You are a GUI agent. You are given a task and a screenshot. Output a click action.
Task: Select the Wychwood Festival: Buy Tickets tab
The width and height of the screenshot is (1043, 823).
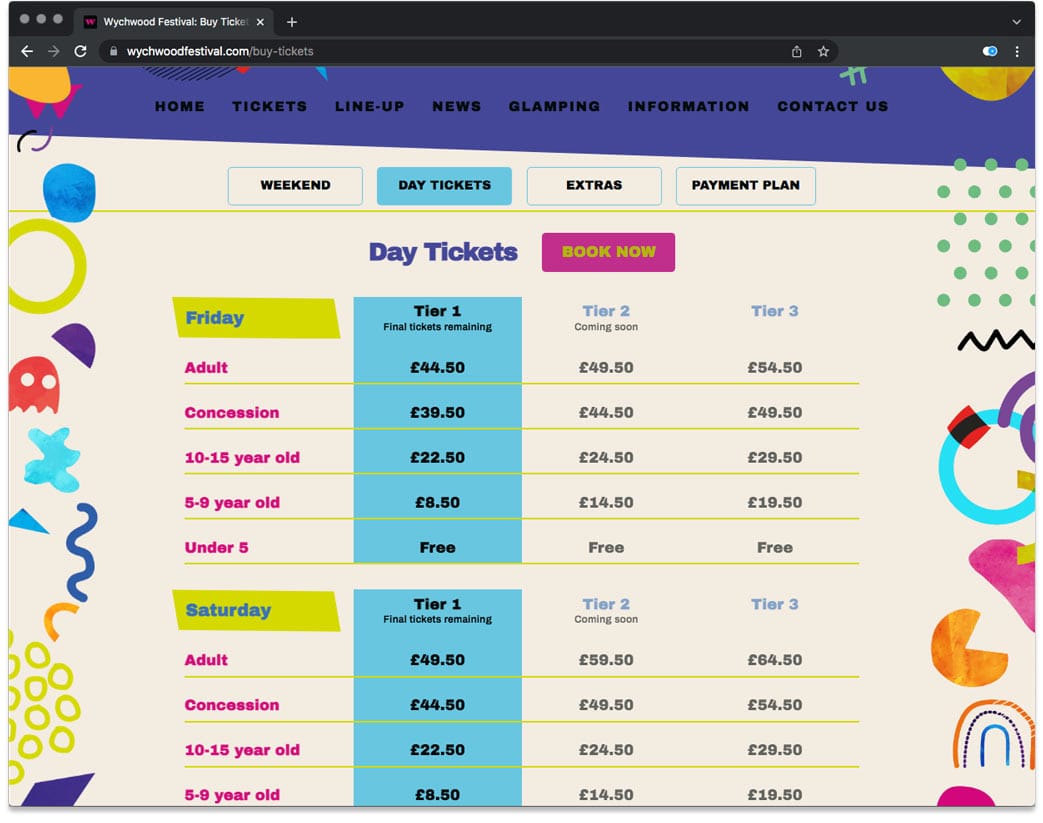pos(174,22)
